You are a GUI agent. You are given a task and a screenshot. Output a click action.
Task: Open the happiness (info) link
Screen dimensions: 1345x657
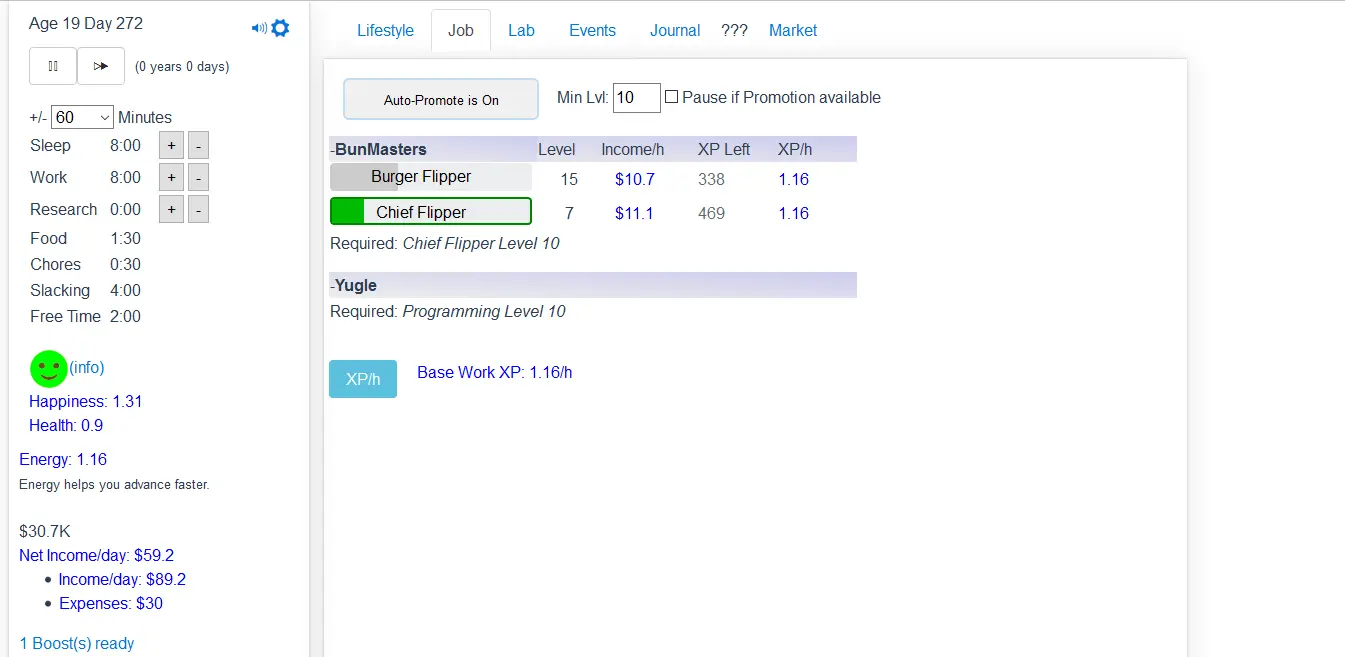point(87,367)
